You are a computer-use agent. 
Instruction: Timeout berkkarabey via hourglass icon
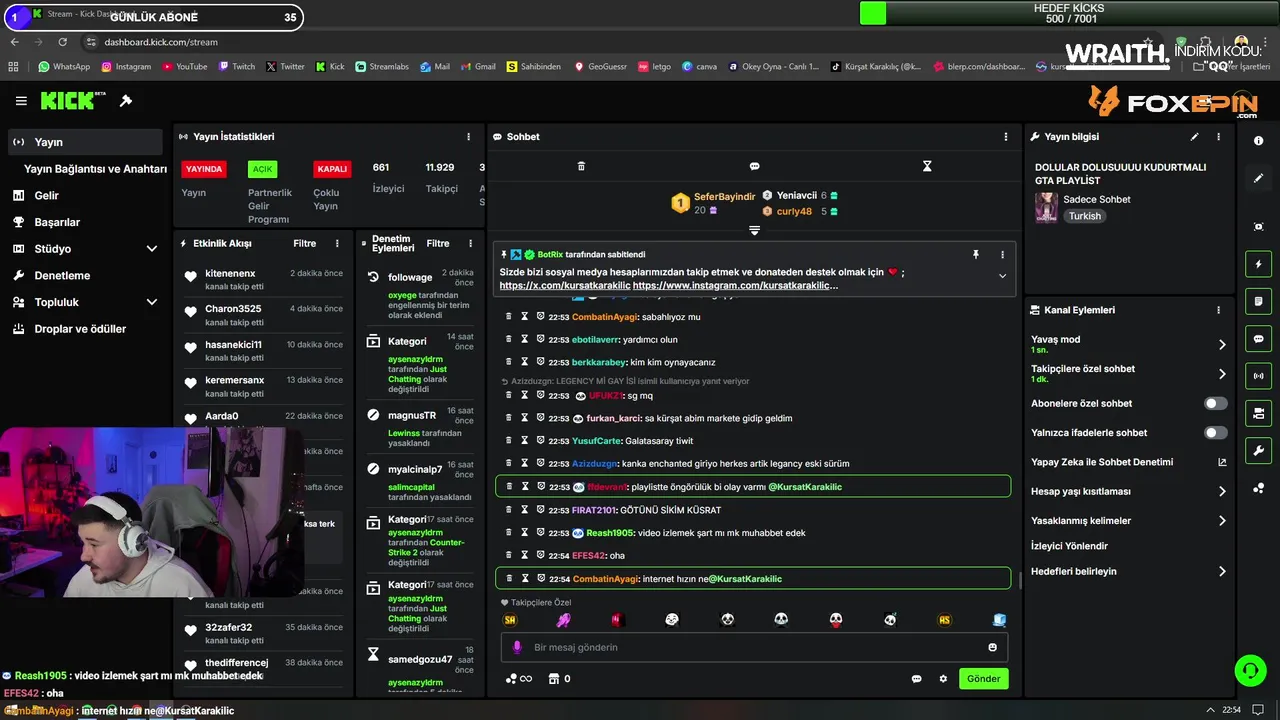(x=524, y=362)
